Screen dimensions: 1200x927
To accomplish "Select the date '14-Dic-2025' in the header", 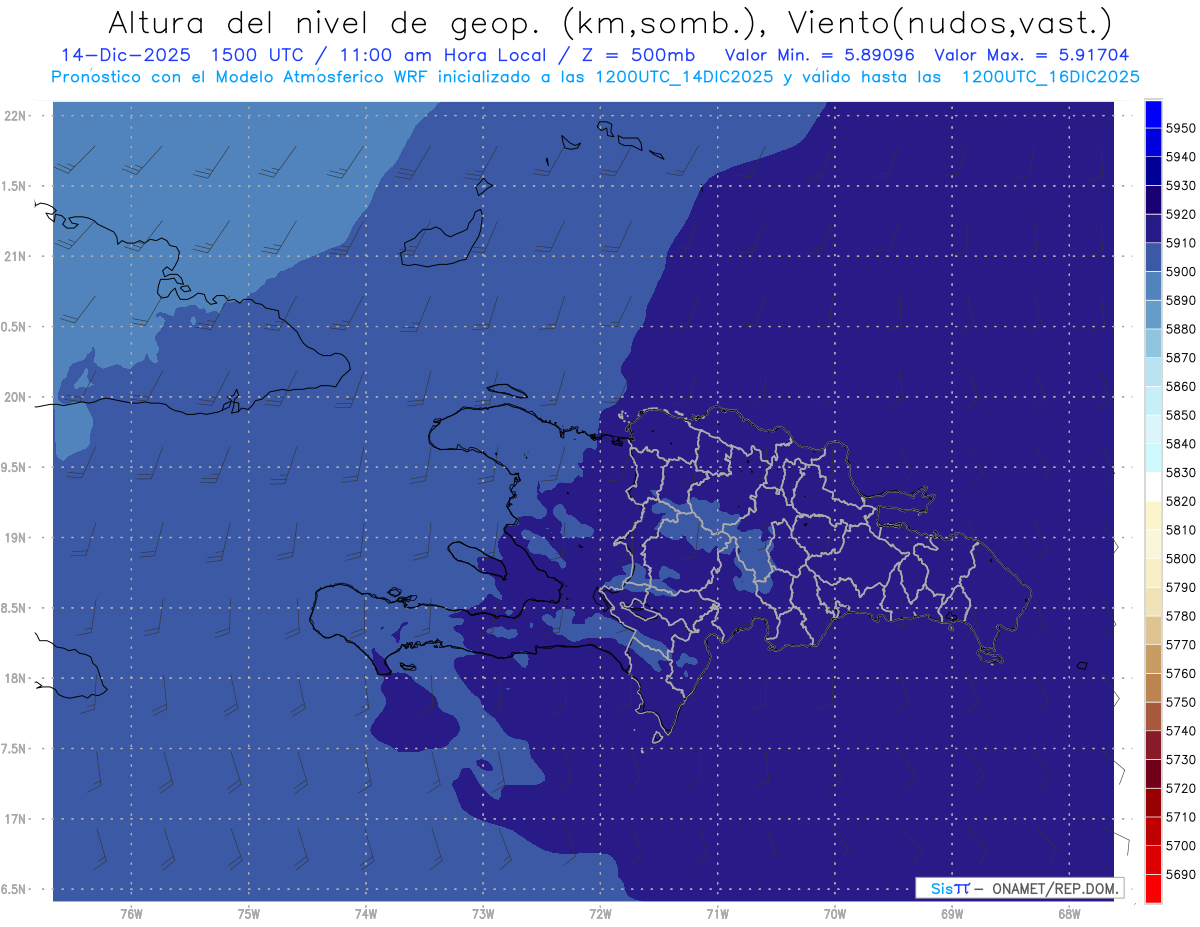I will (129, 55).
